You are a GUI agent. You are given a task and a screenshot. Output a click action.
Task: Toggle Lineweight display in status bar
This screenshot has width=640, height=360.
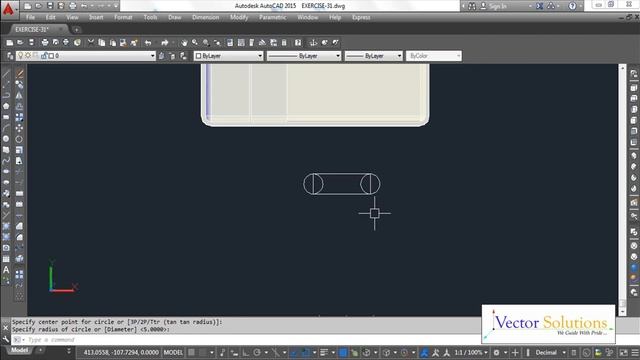(x=324, y=352)
